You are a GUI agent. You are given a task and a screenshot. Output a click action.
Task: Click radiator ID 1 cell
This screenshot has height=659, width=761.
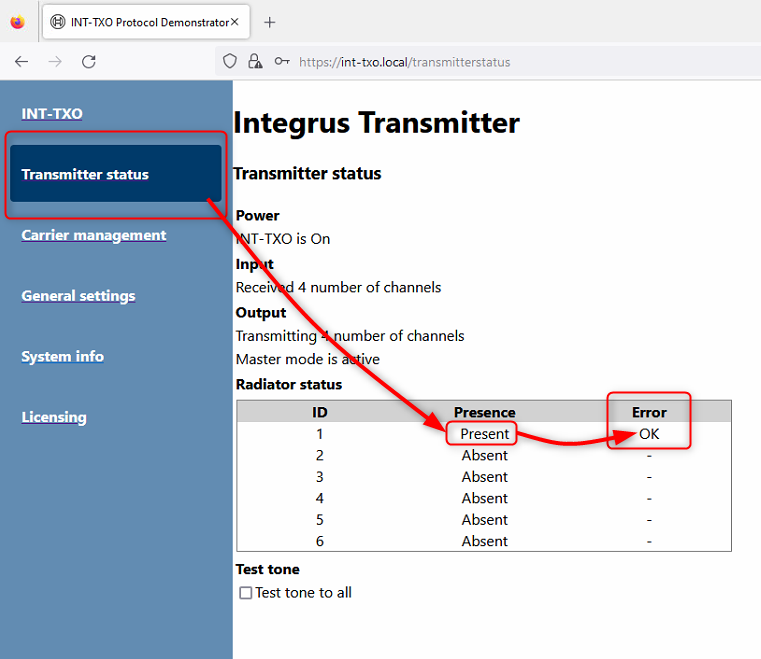click(x=319, y=434)
